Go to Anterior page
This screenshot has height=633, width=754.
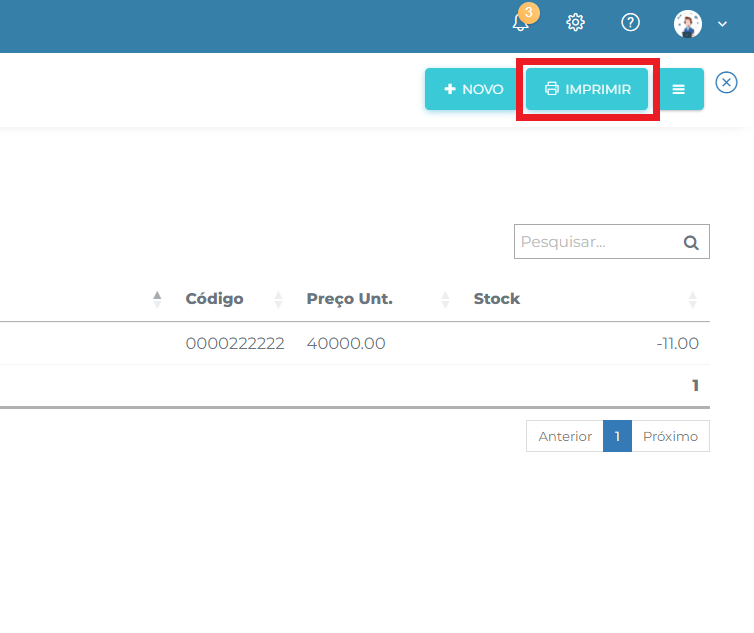click(565, 436)
